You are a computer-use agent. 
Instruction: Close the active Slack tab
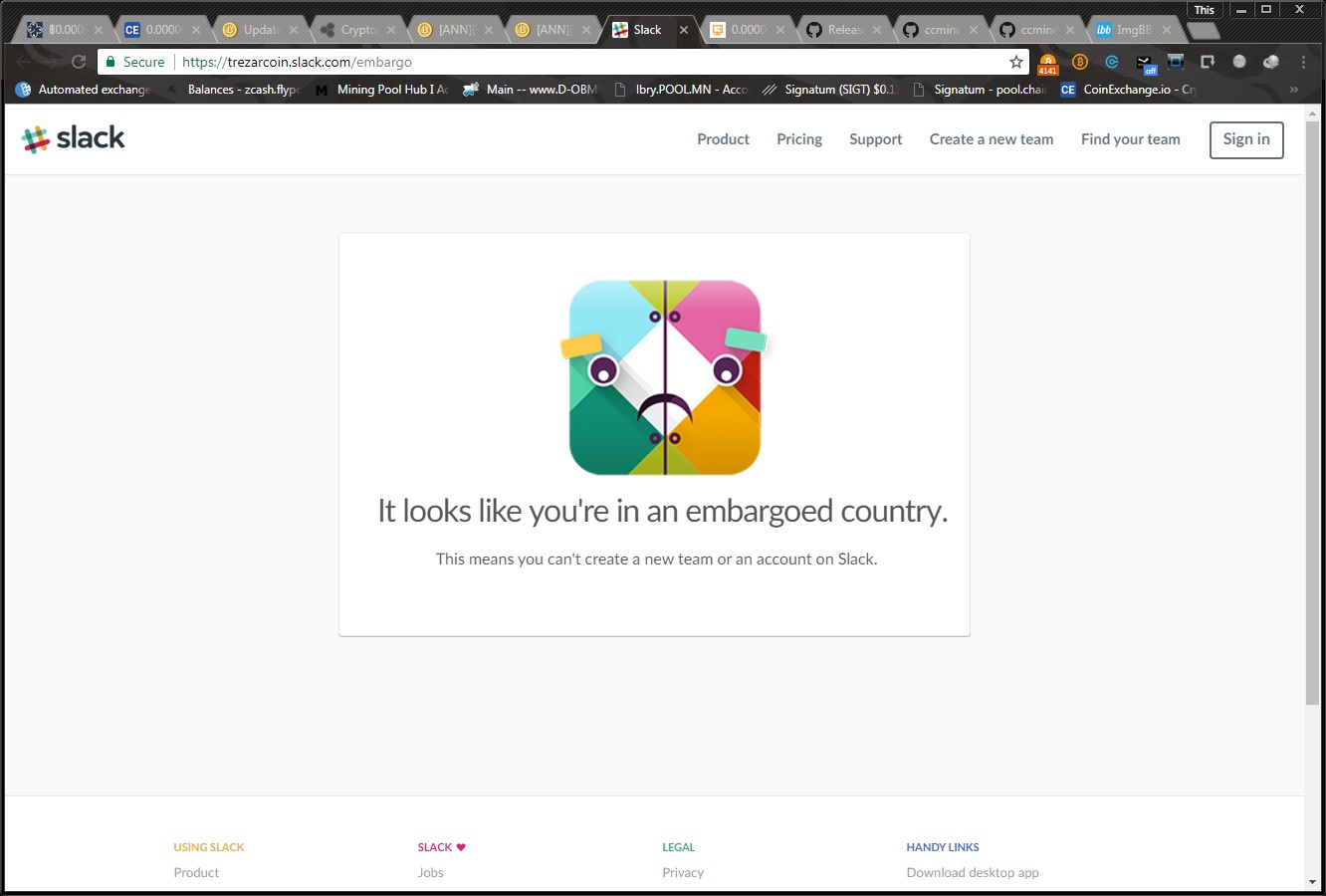684,30
